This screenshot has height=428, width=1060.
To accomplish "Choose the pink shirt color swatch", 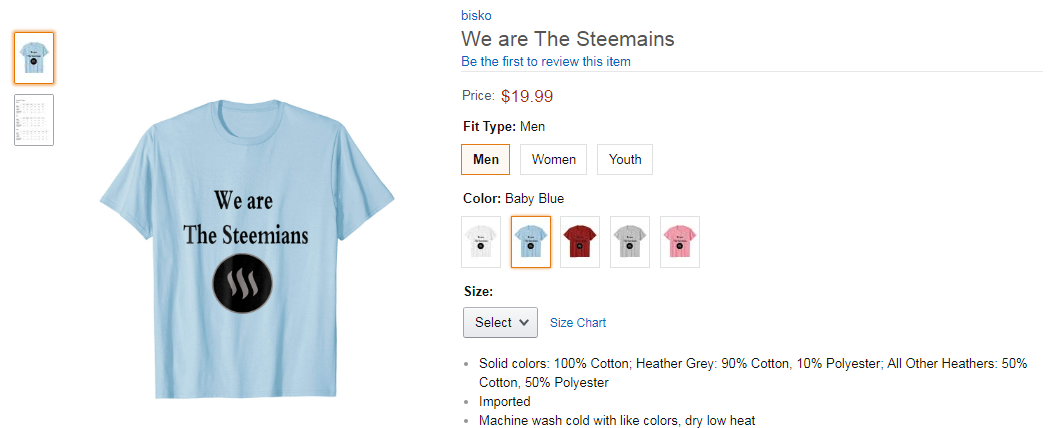I will [680, 242].
